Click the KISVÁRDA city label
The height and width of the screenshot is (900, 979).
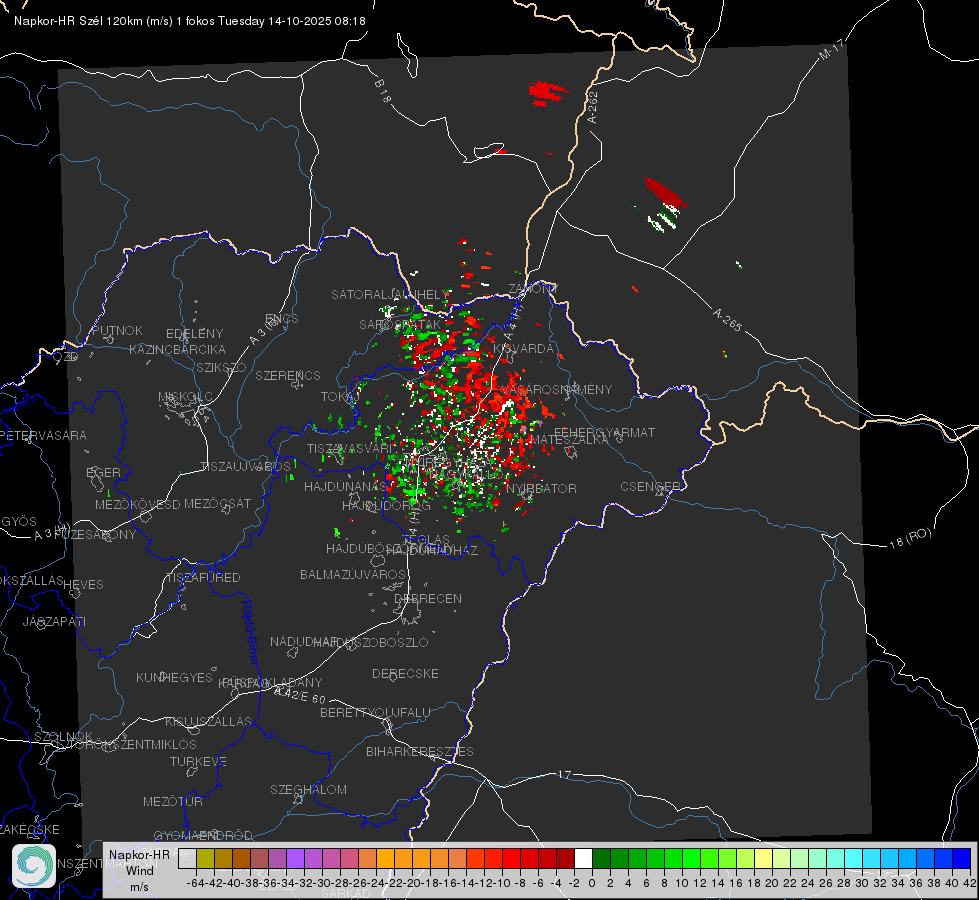click(524, 349)
